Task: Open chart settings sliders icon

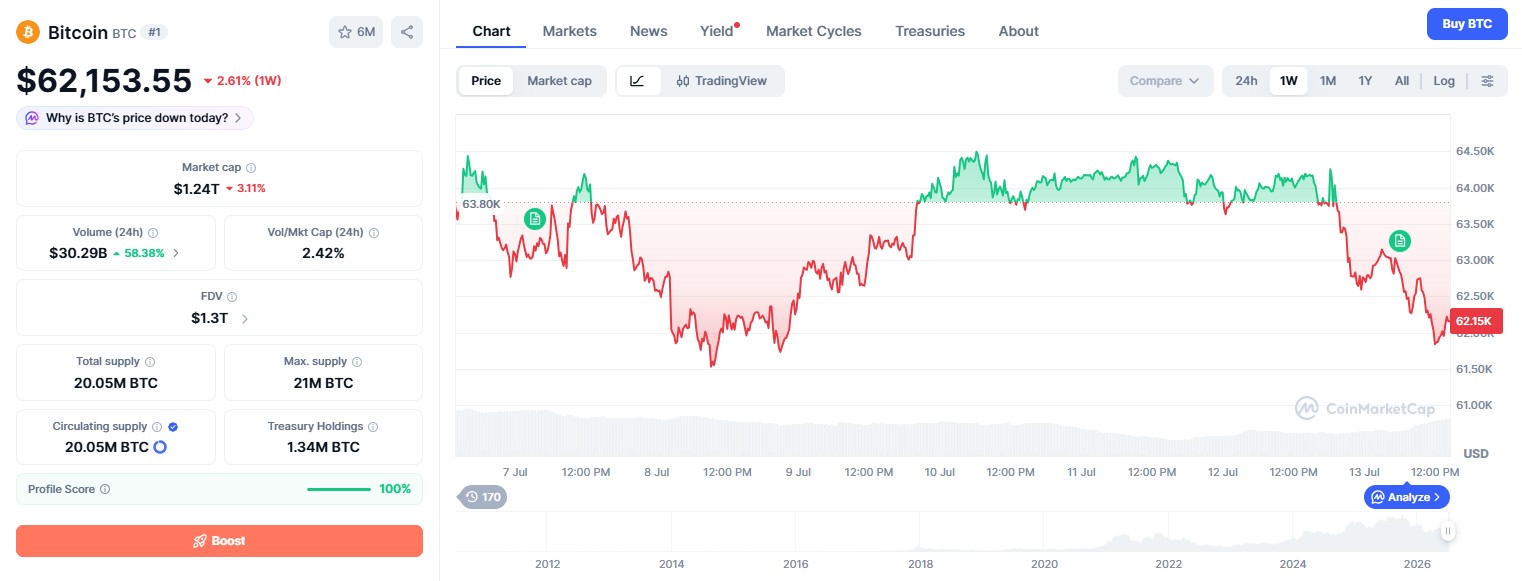Action: tap(1488, 81)
